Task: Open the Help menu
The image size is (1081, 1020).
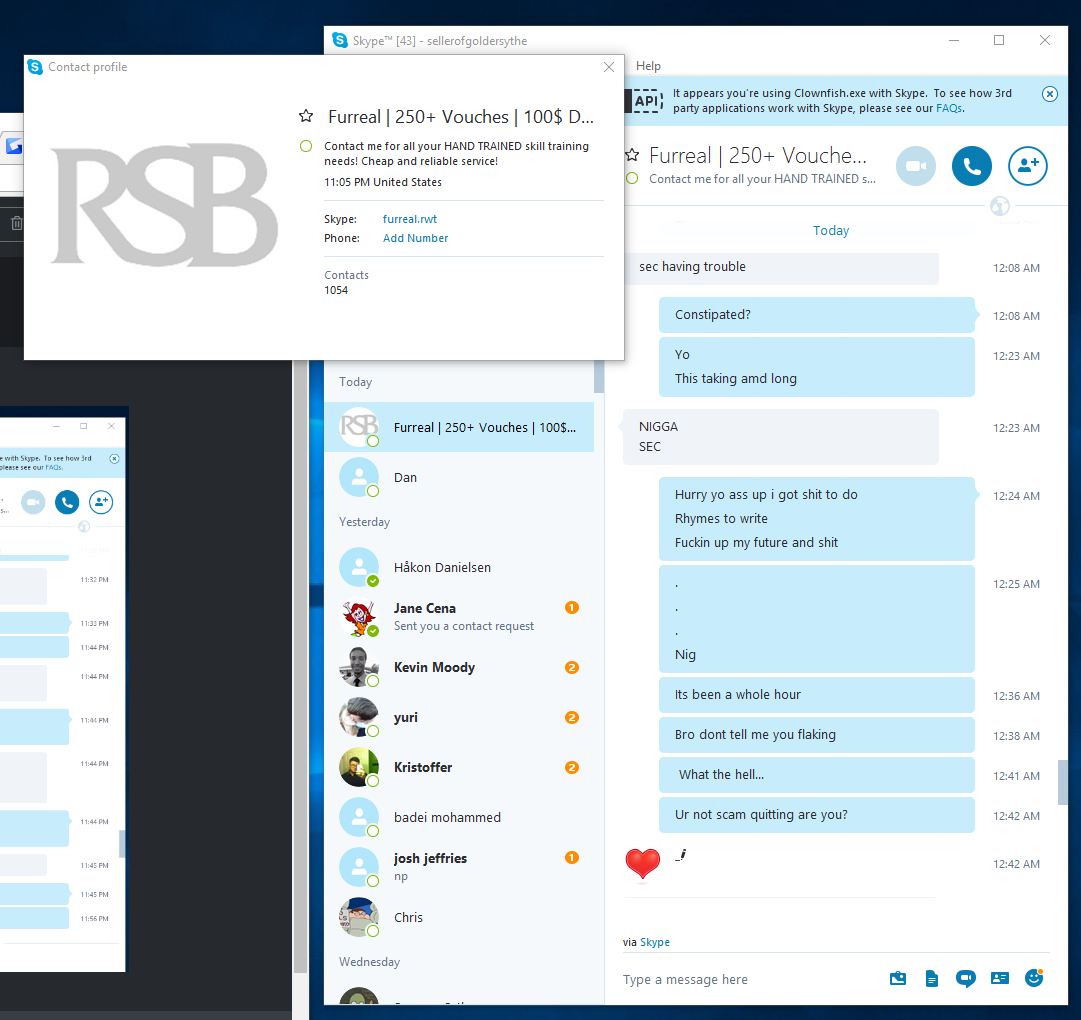Action: pos(648,66)
